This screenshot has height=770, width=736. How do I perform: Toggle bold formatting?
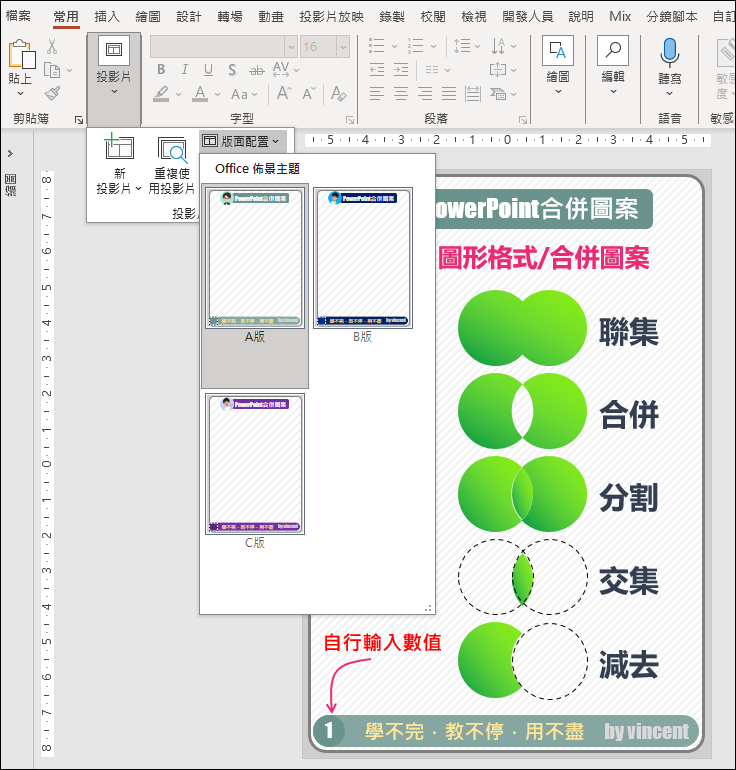(x=161, y=70)
